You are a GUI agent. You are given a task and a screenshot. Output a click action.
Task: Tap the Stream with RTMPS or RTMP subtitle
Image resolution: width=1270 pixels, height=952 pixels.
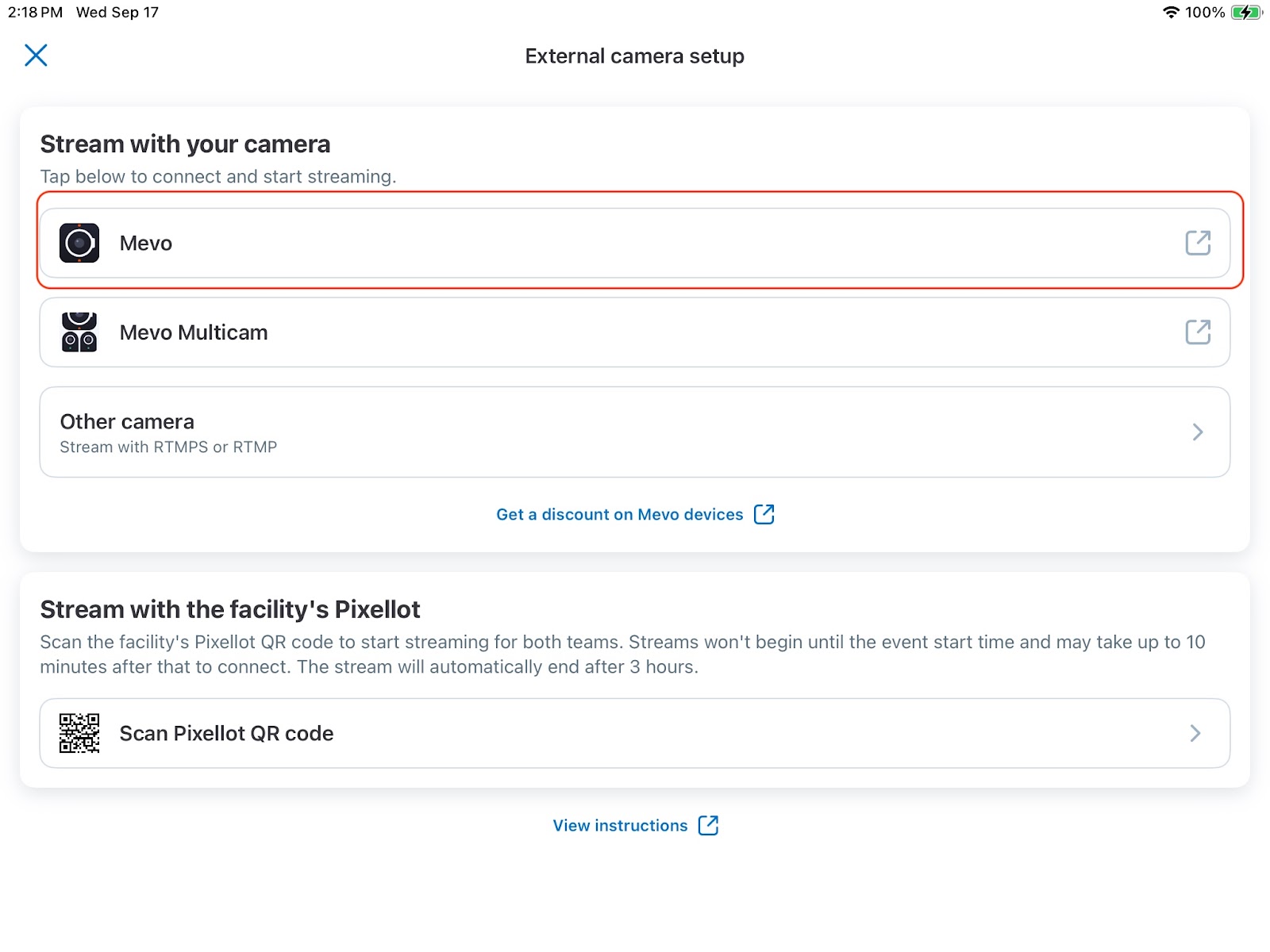[x=168, y=447]
